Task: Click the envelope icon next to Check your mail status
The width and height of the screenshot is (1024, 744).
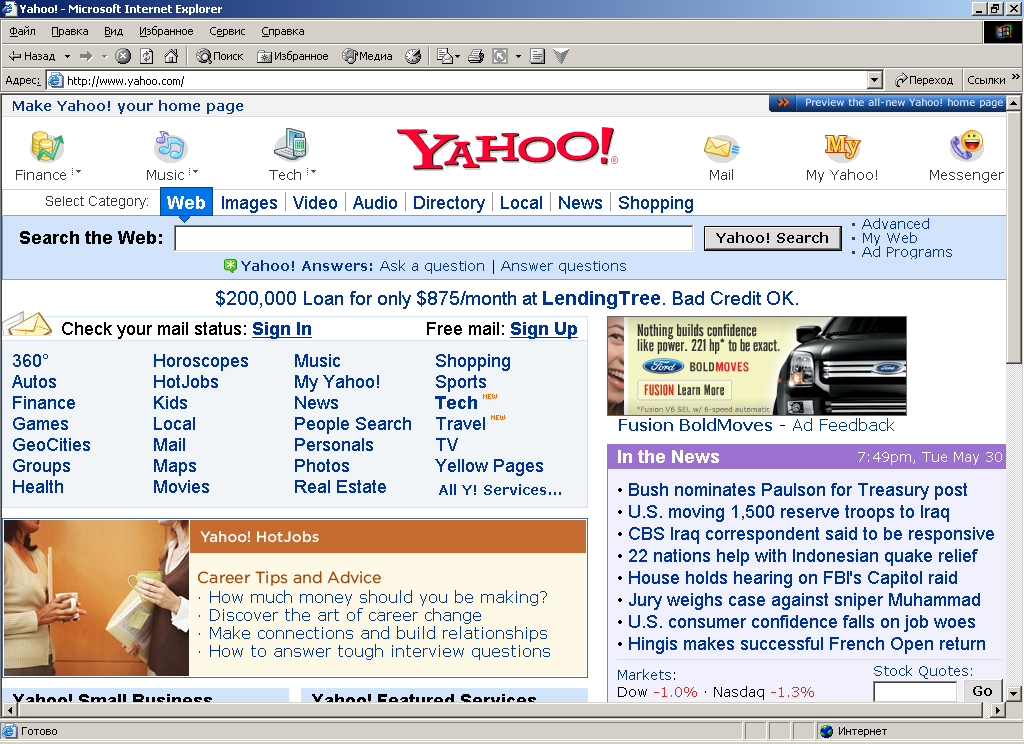Action: [28, 324]
